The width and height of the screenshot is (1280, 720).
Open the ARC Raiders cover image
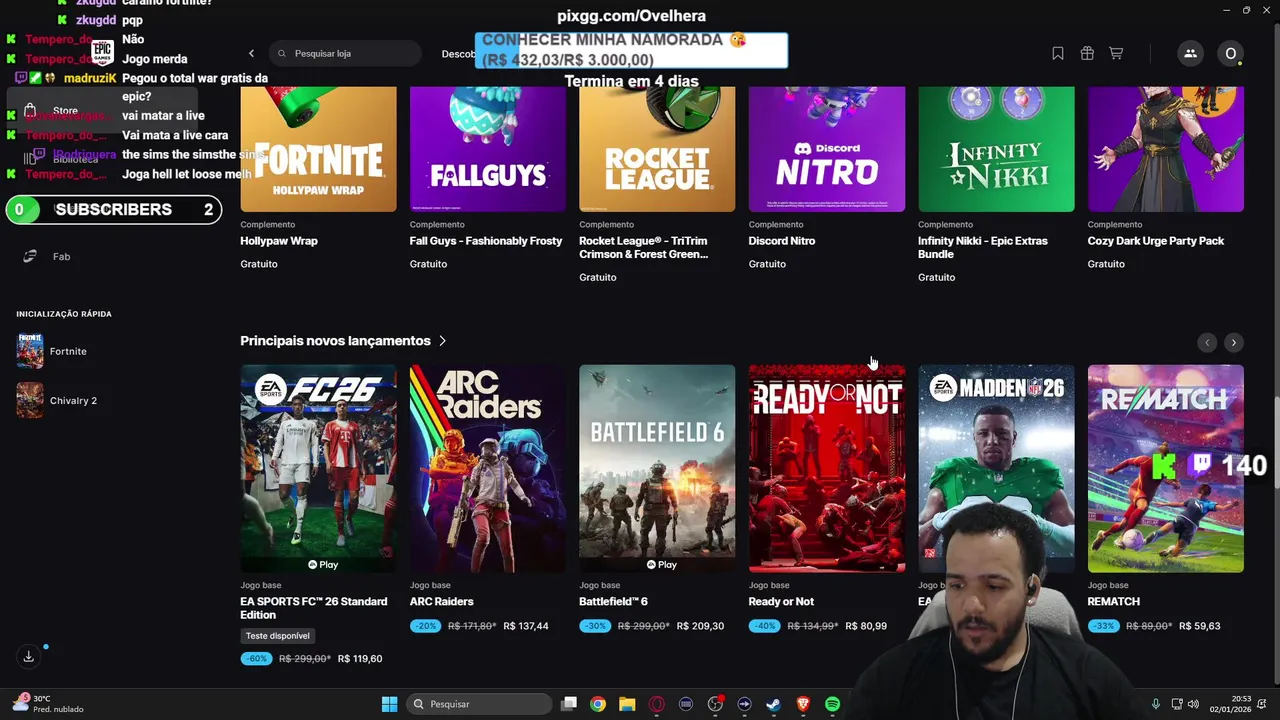click(x=488, y=468)
